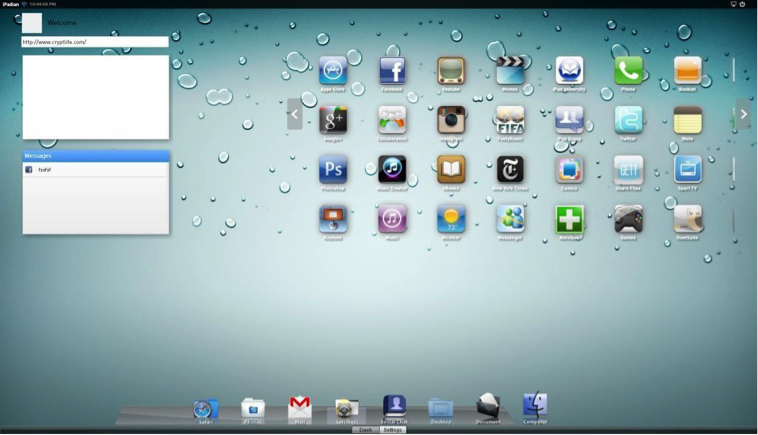
Task: Open the Share Files app
Action: (628, 170)
